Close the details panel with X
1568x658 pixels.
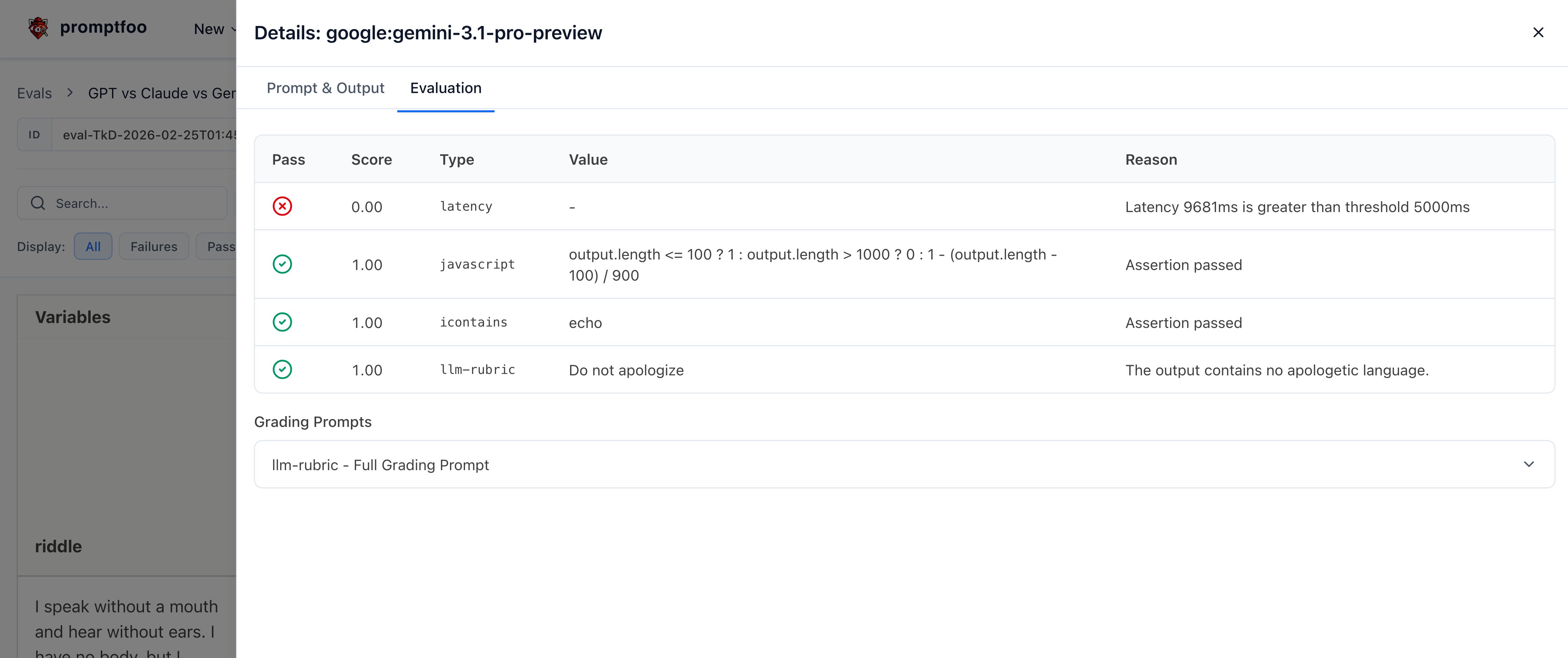coord(1537,32)
